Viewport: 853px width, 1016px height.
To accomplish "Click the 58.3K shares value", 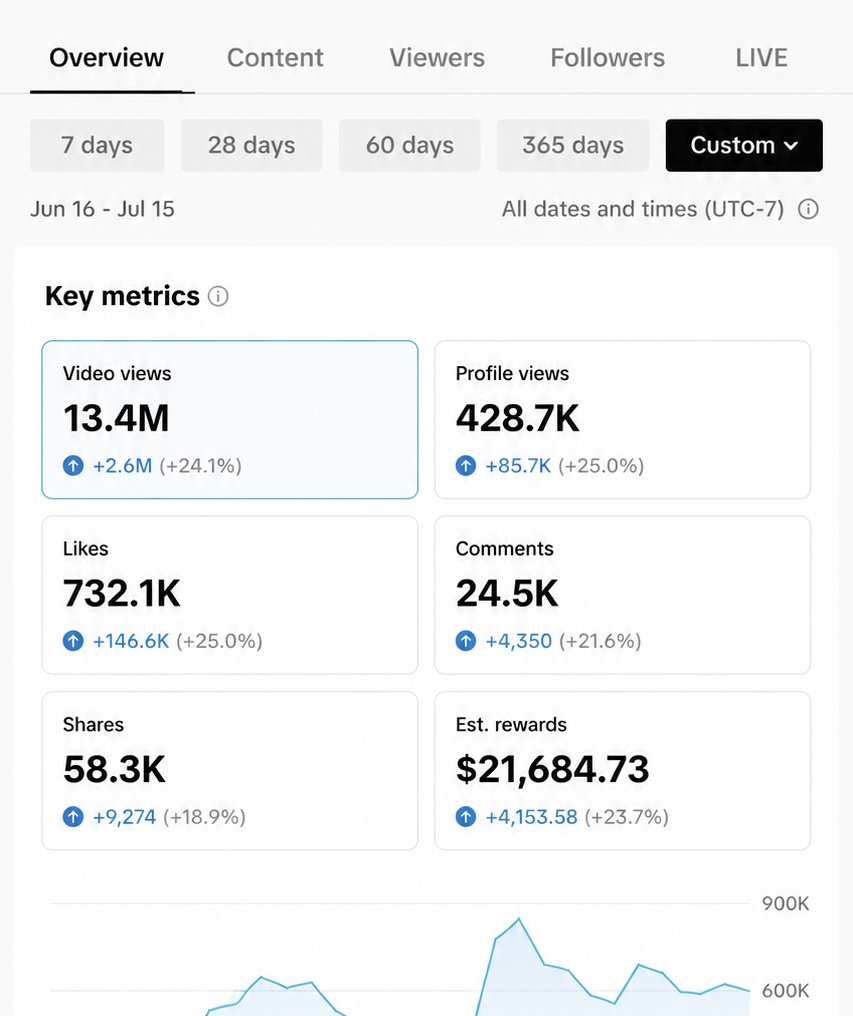I will [x=114, y=769].
